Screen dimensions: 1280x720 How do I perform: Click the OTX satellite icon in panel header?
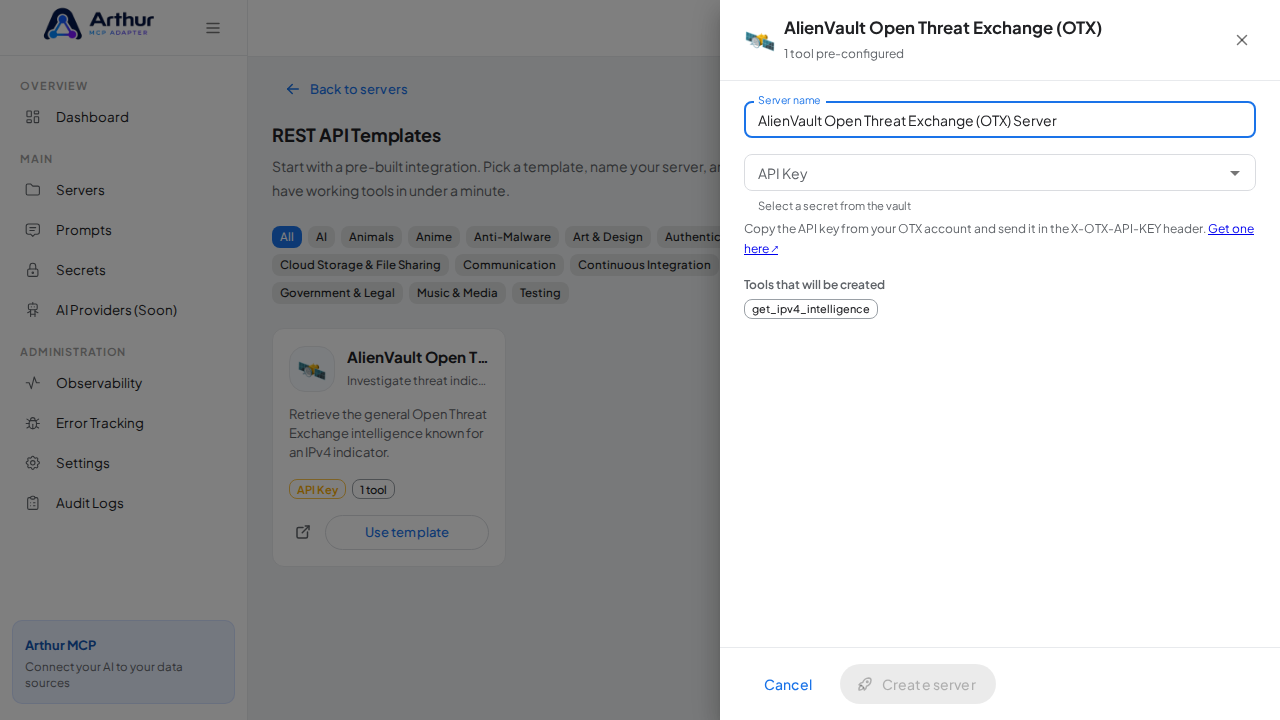pos(760,40)
